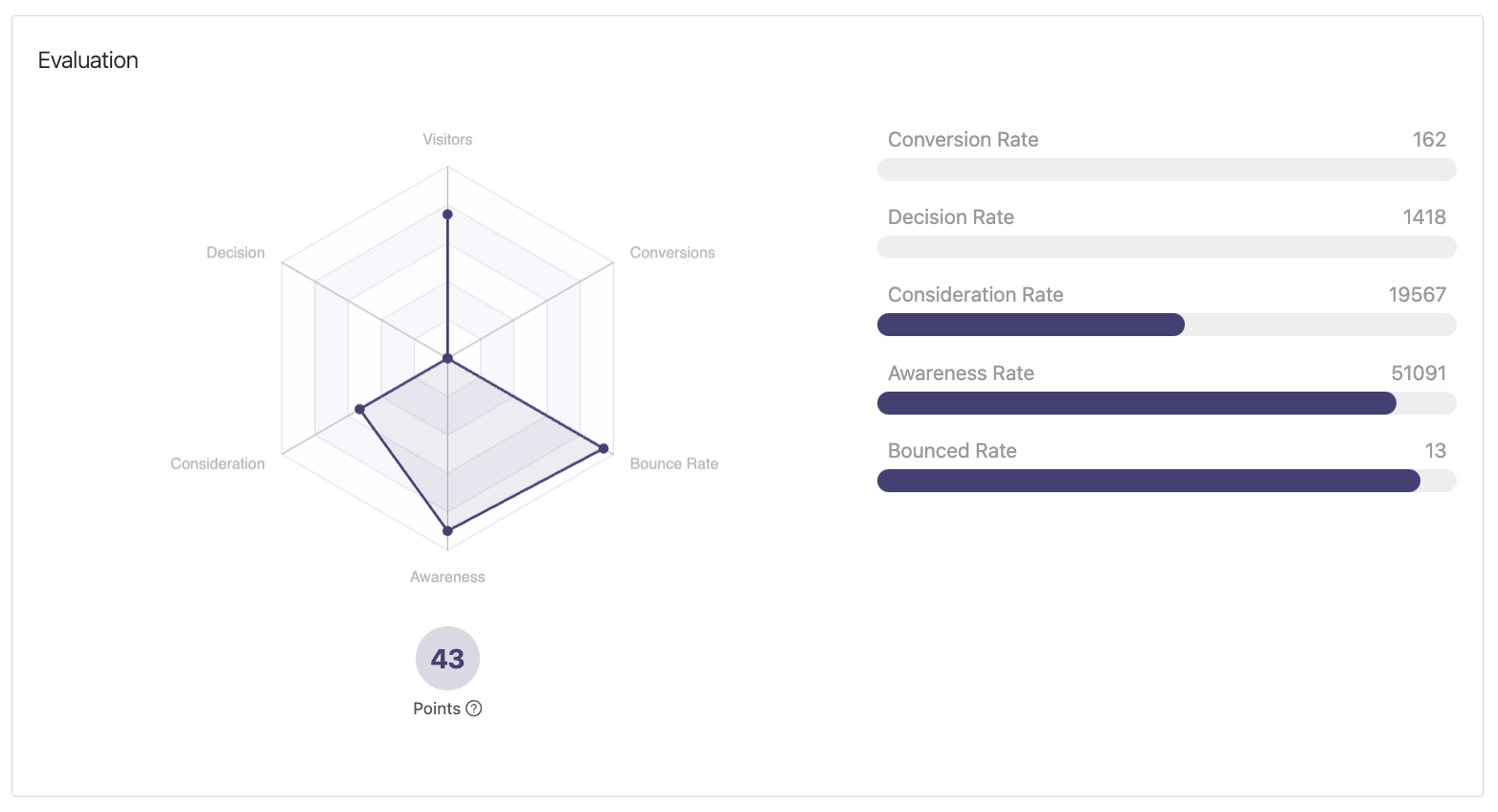
Task: Click the 43 Points circular badge
Action: point(447,658)
